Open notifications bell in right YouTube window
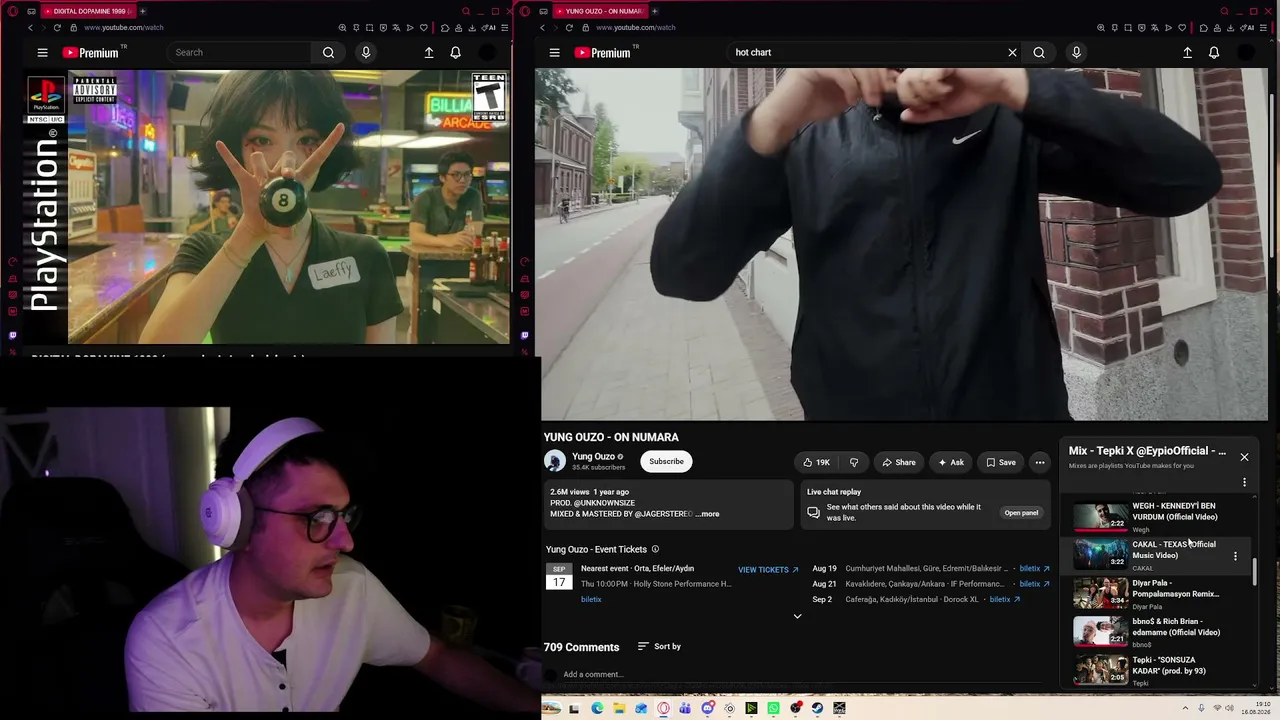1280x720 pixels. coord(1214,52)
